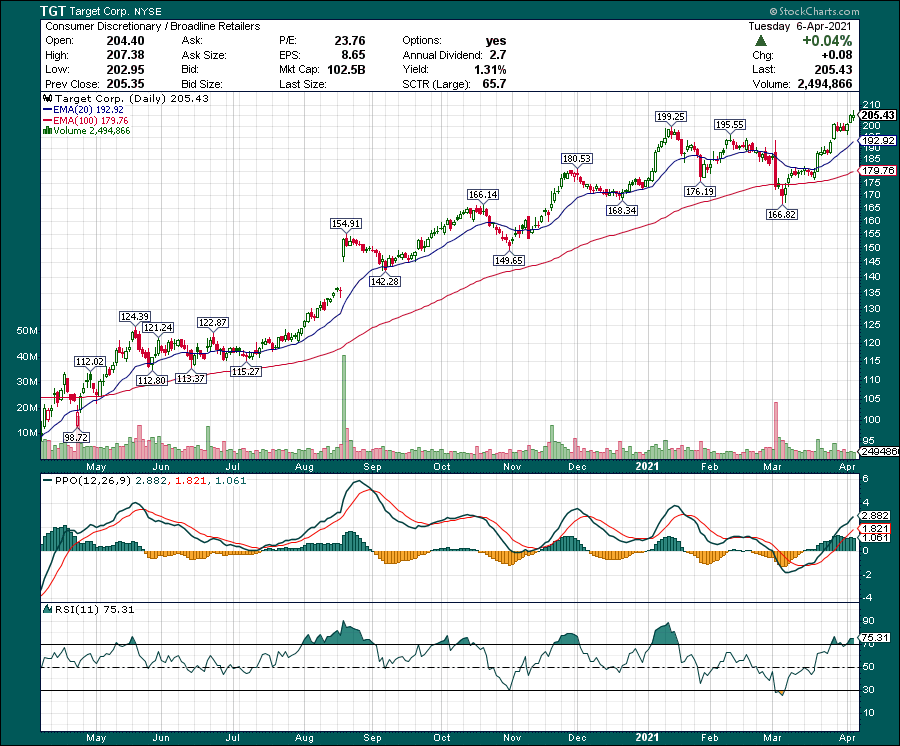Click the 50M volume scale label
This screenshot has height=746, width=900.
click(x=27, y=331)
